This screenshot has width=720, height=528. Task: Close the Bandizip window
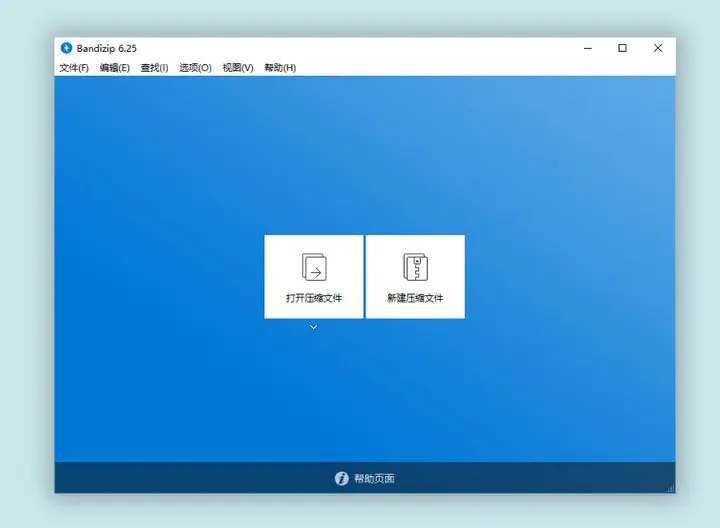click(658, 48)
